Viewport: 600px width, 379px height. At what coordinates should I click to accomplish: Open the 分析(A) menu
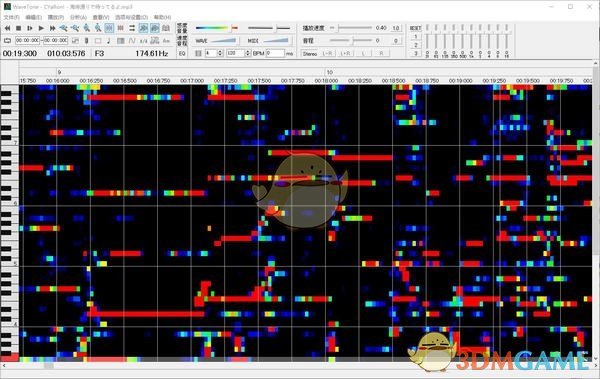click(78, 17)
